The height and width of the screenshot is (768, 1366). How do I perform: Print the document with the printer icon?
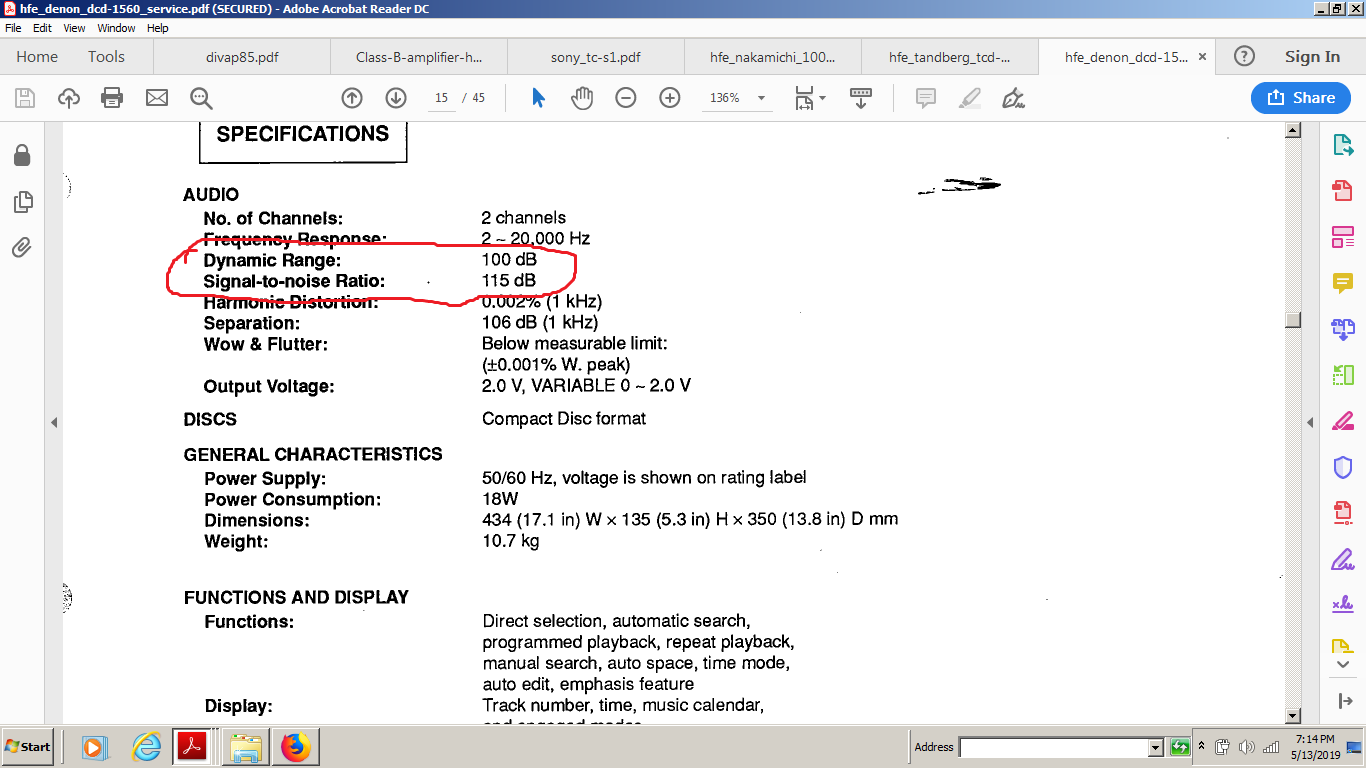(x=112, y=98)
